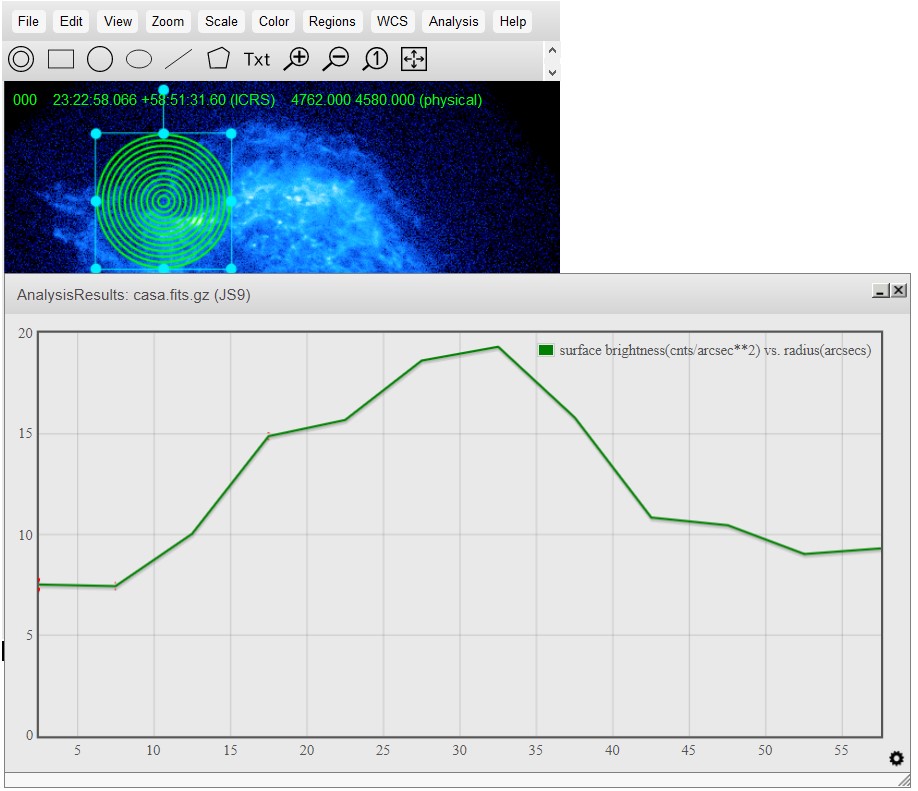Open the File menu
918x791 pixels.
29,21
